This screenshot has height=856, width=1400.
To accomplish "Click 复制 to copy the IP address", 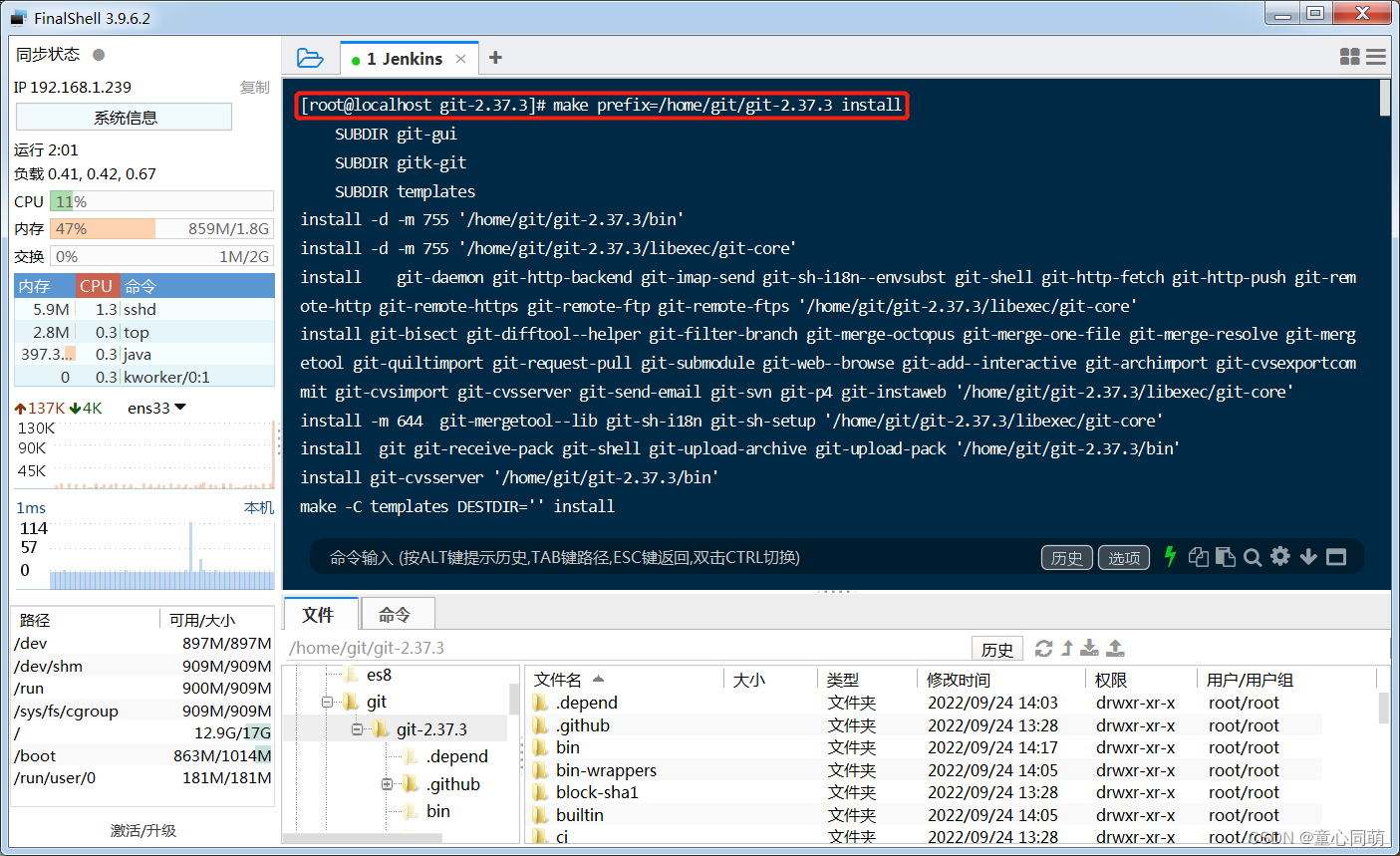I will click(255, 87).
